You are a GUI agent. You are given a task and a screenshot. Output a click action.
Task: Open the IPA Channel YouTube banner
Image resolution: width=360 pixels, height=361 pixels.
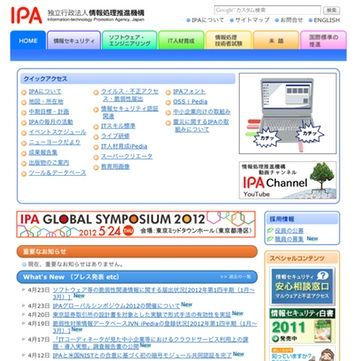[x=288, y=180]
